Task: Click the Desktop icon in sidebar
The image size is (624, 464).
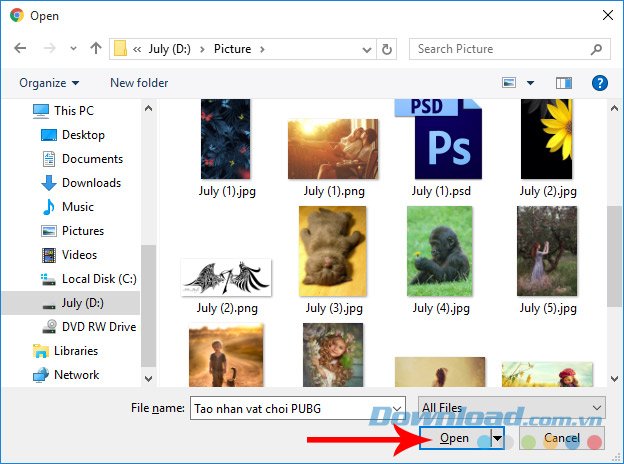Action: pos(49,135)
